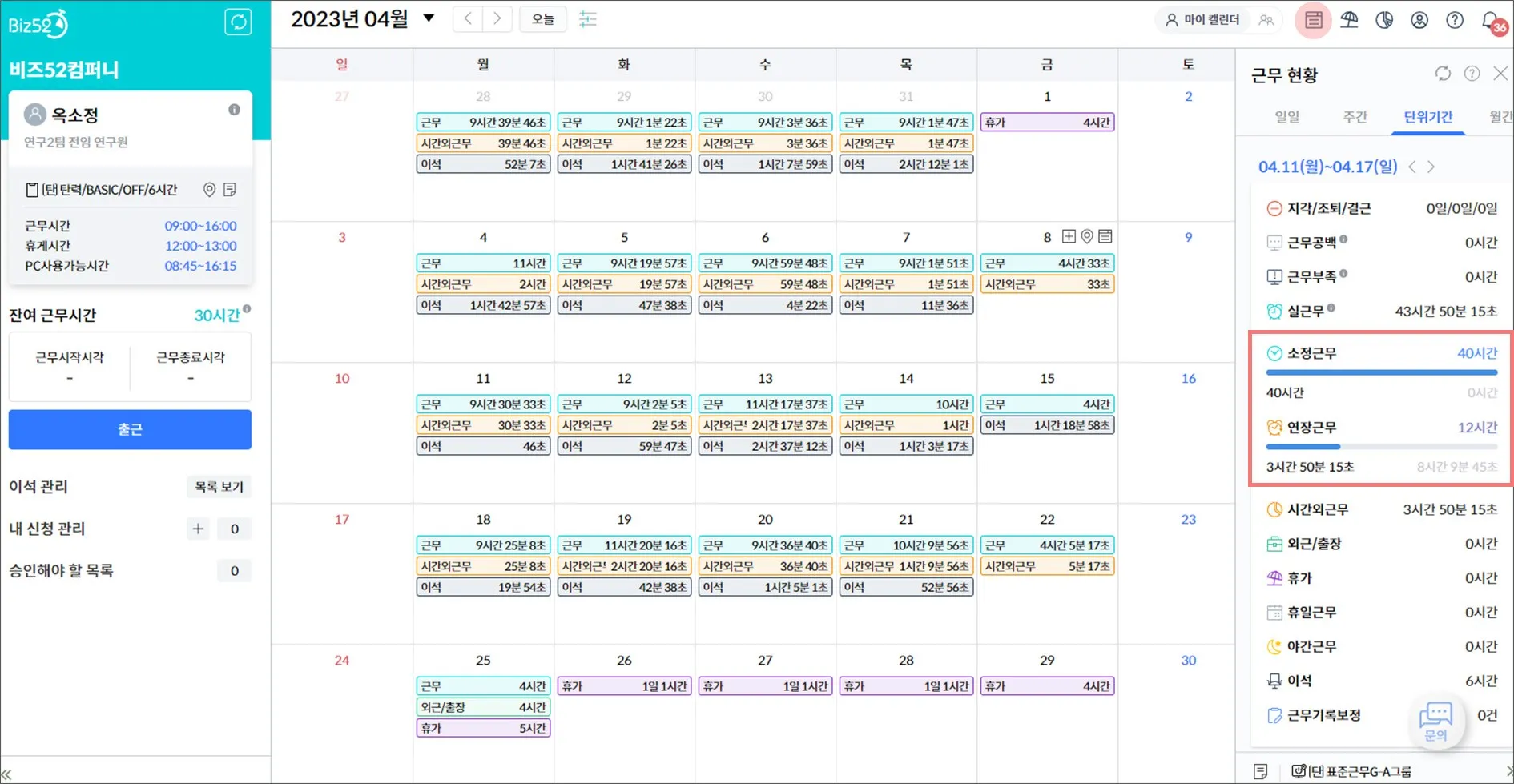Open 근무 10시간 9분 56초 entry on April 21

[x=906, y=545]
